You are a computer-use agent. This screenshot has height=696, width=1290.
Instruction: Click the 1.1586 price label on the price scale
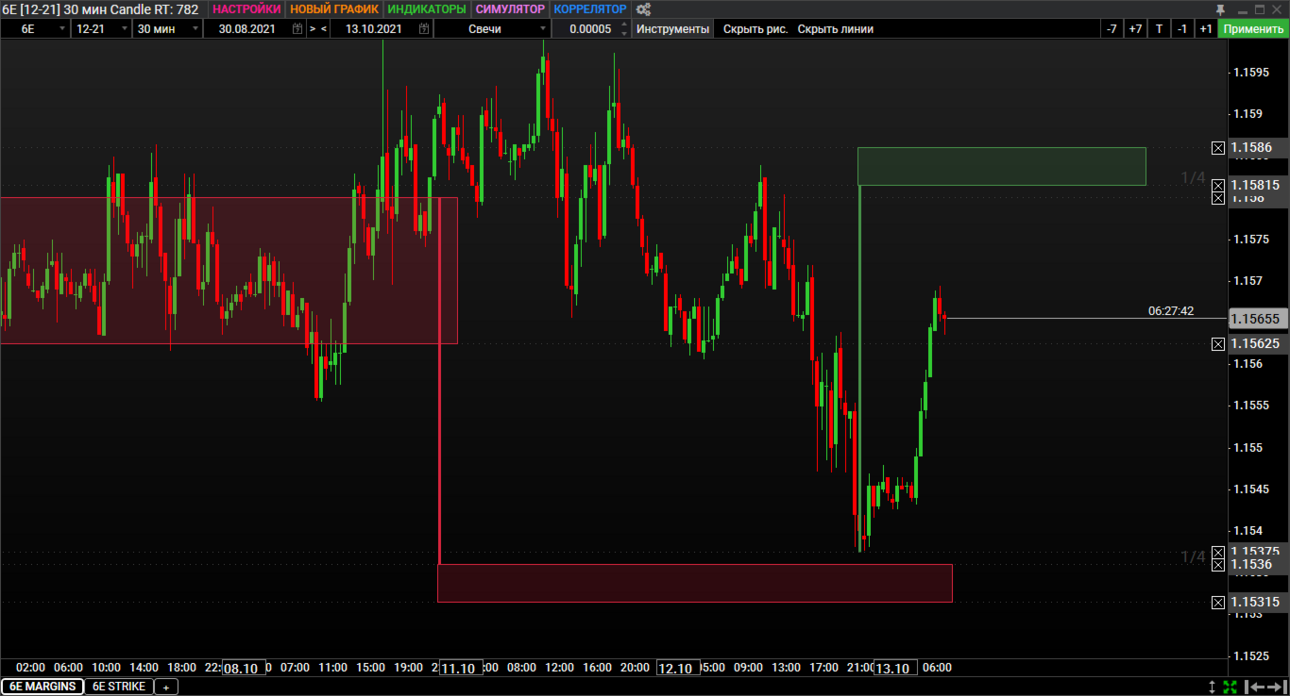click(x=1258, y=148)
